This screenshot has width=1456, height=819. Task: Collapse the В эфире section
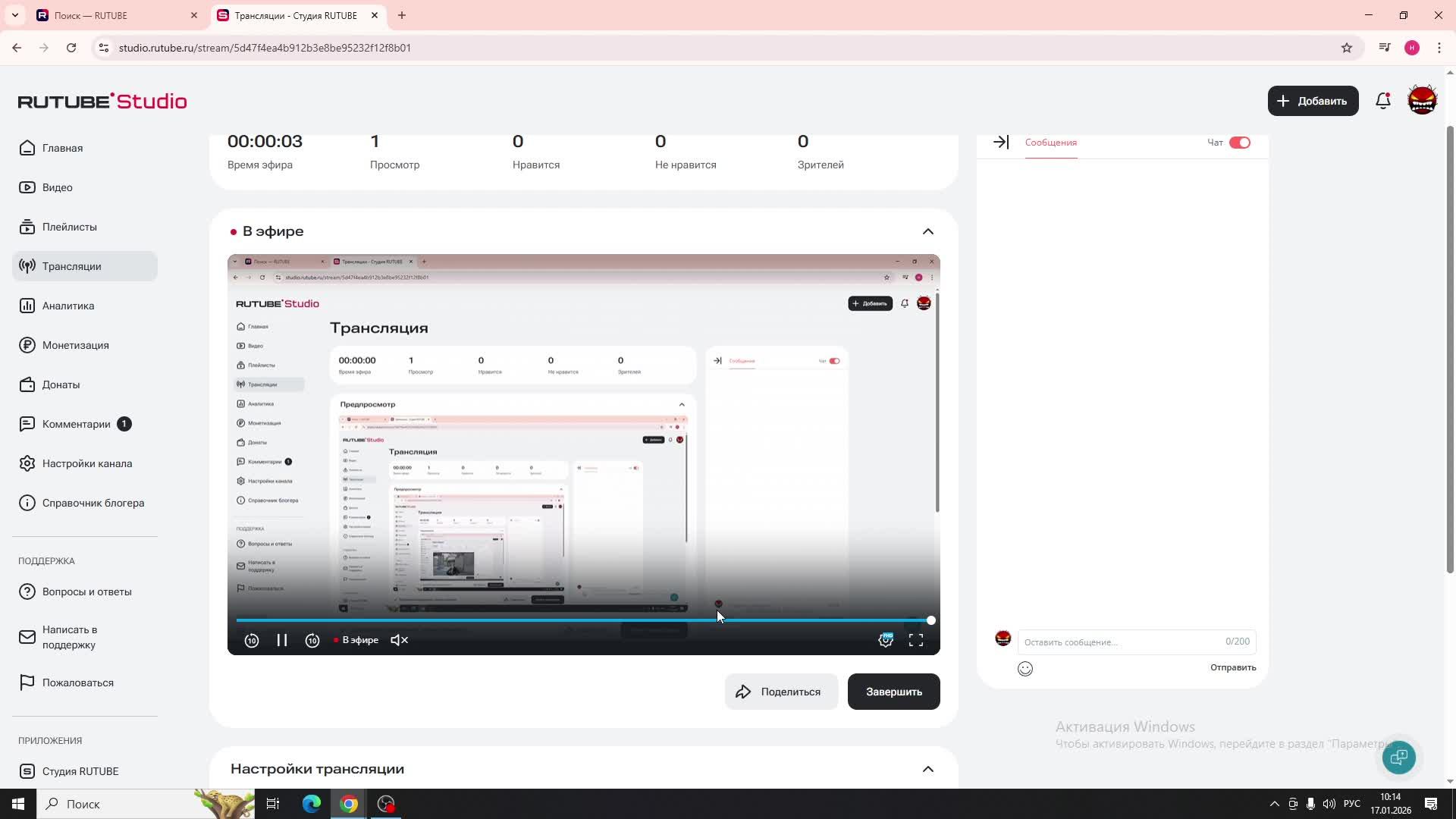(x=927, y=231)
